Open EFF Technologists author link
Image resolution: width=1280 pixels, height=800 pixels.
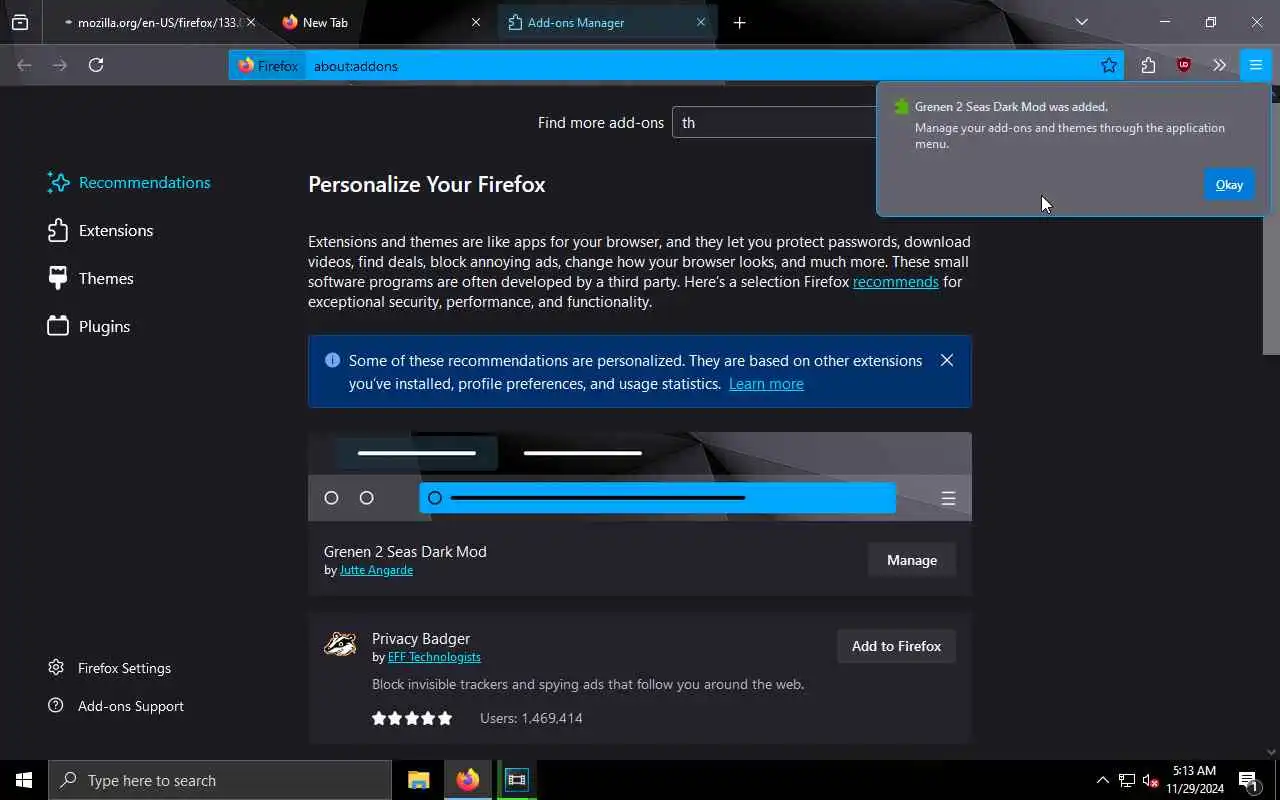434,657
